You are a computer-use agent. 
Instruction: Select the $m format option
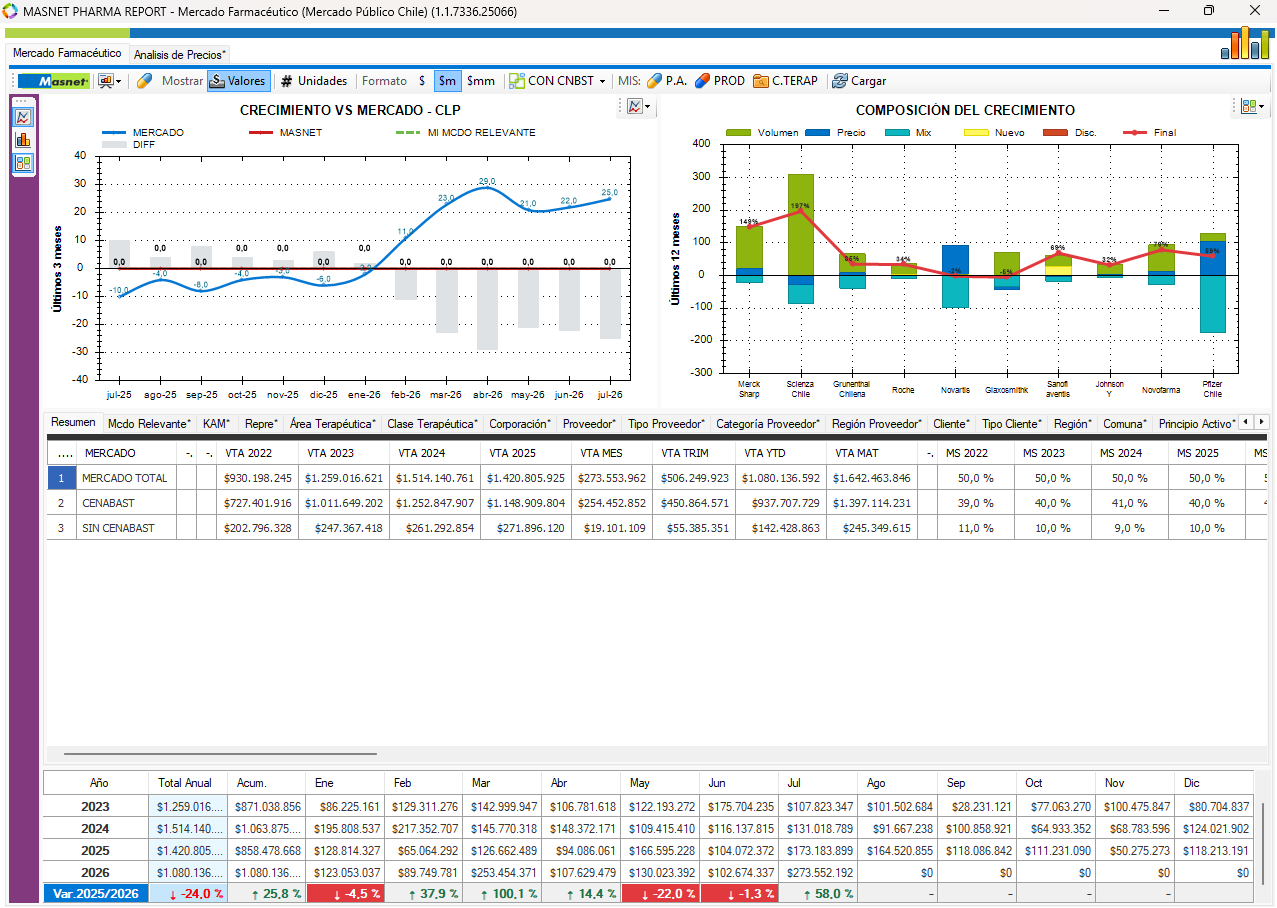(447, 81)
